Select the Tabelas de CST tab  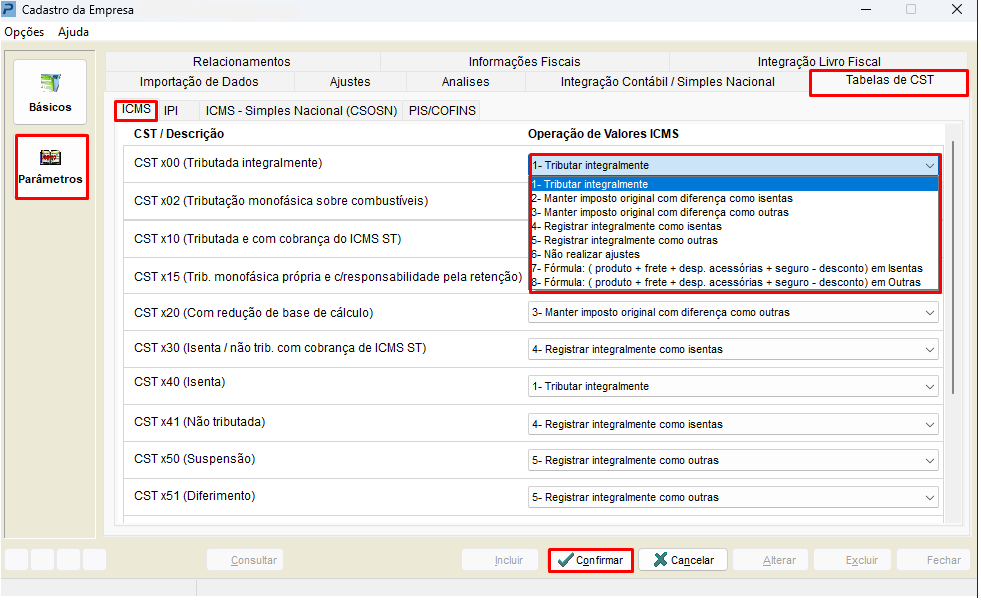889,81
